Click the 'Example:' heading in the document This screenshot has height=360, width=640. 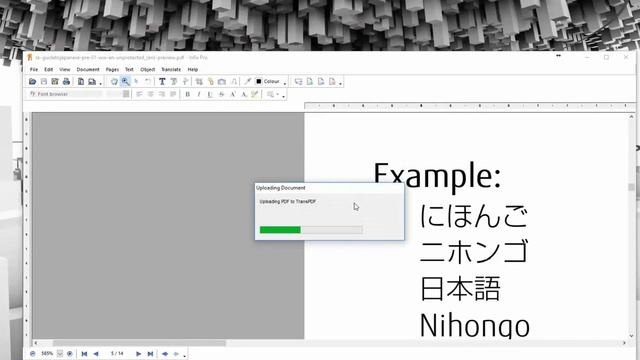pos(437,176)
